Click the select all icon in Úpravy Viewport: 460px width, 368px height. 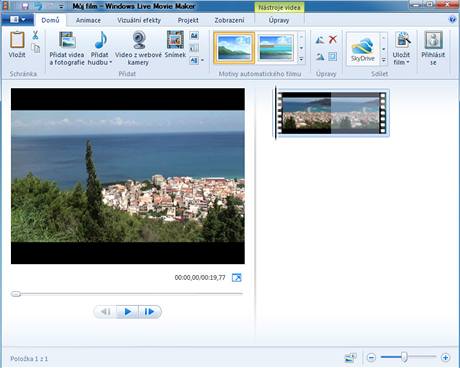coord(332,56)
